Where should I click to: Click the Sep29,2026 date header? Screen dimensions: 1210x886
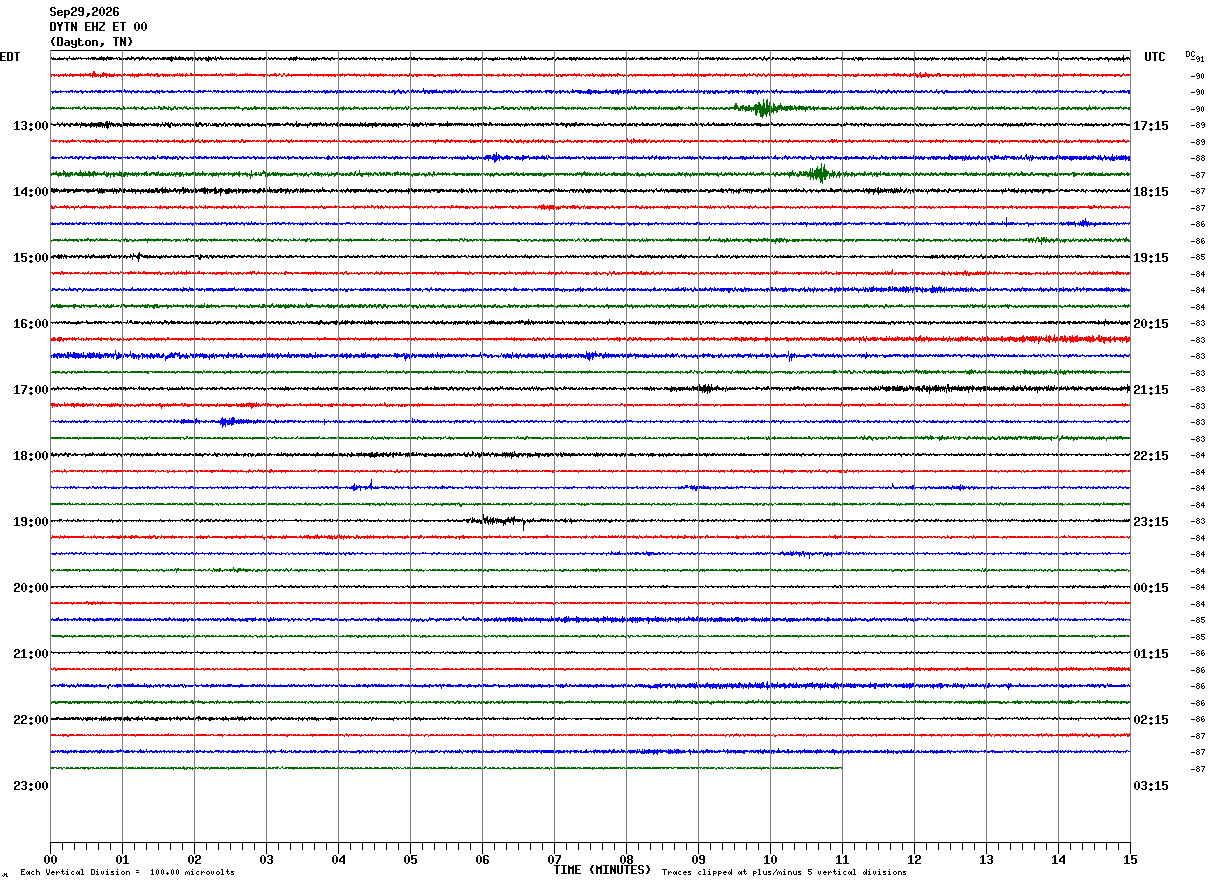85,12
